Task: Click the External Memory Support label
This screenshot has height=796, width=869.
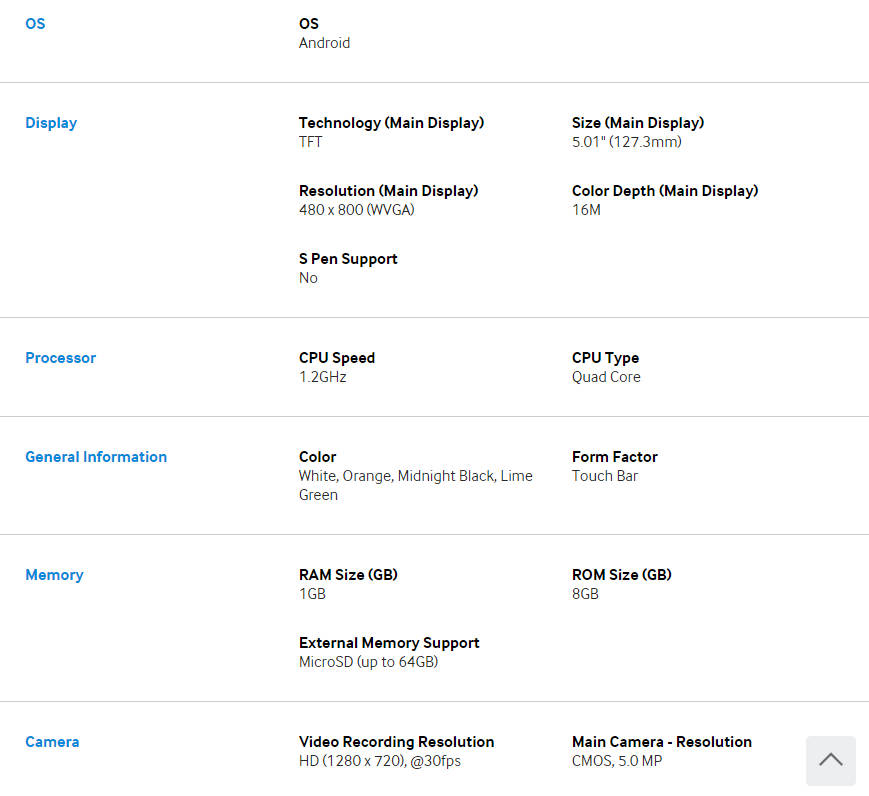Action: 389,643
